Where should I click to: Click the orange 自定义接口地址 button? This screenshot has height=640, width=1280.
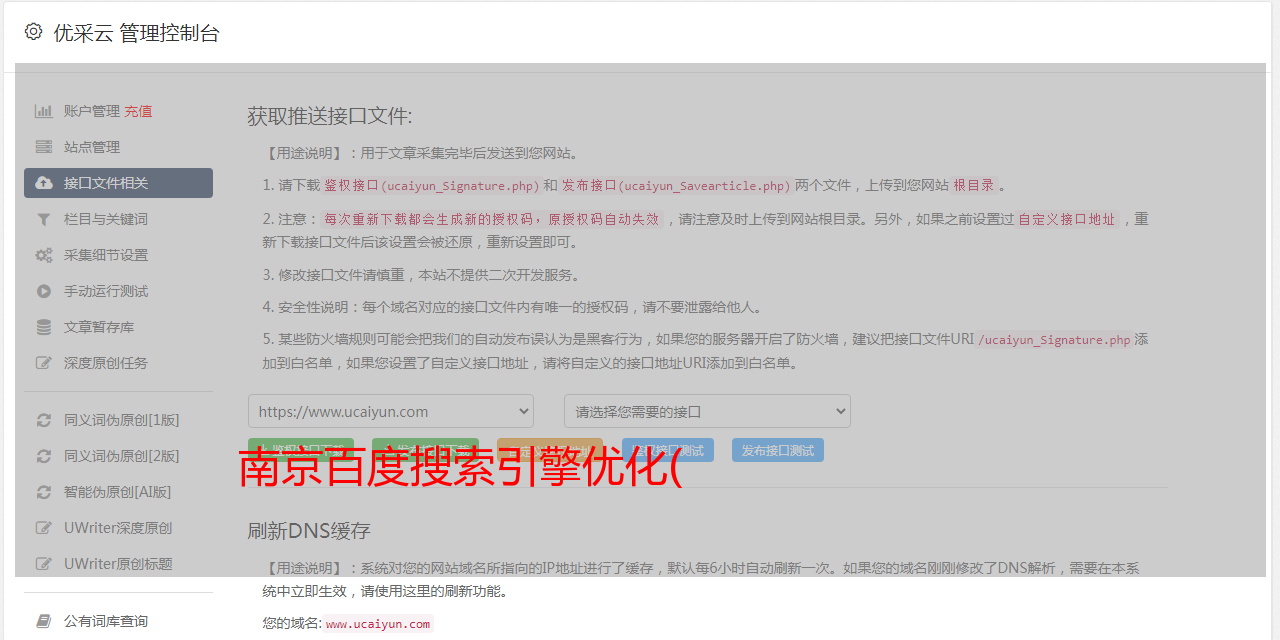point(550,450)
